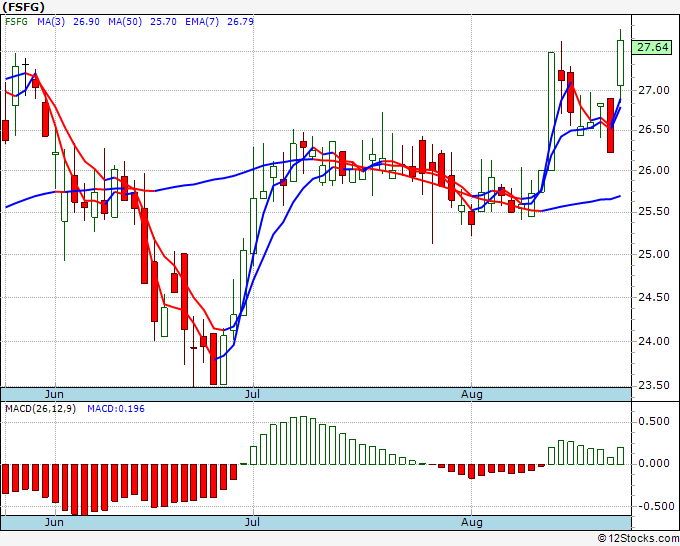Click the MA(50) legend label
Screen dimensions: 680x546
pyautogui.click(x=125, y=22)
